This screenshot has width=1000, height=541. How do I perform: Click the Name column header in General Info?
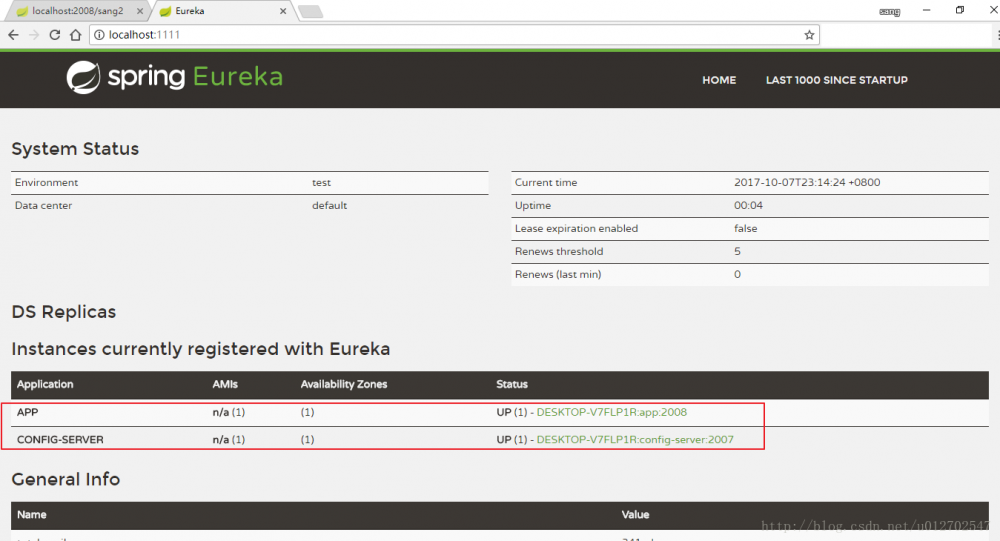tap(31, 515)
